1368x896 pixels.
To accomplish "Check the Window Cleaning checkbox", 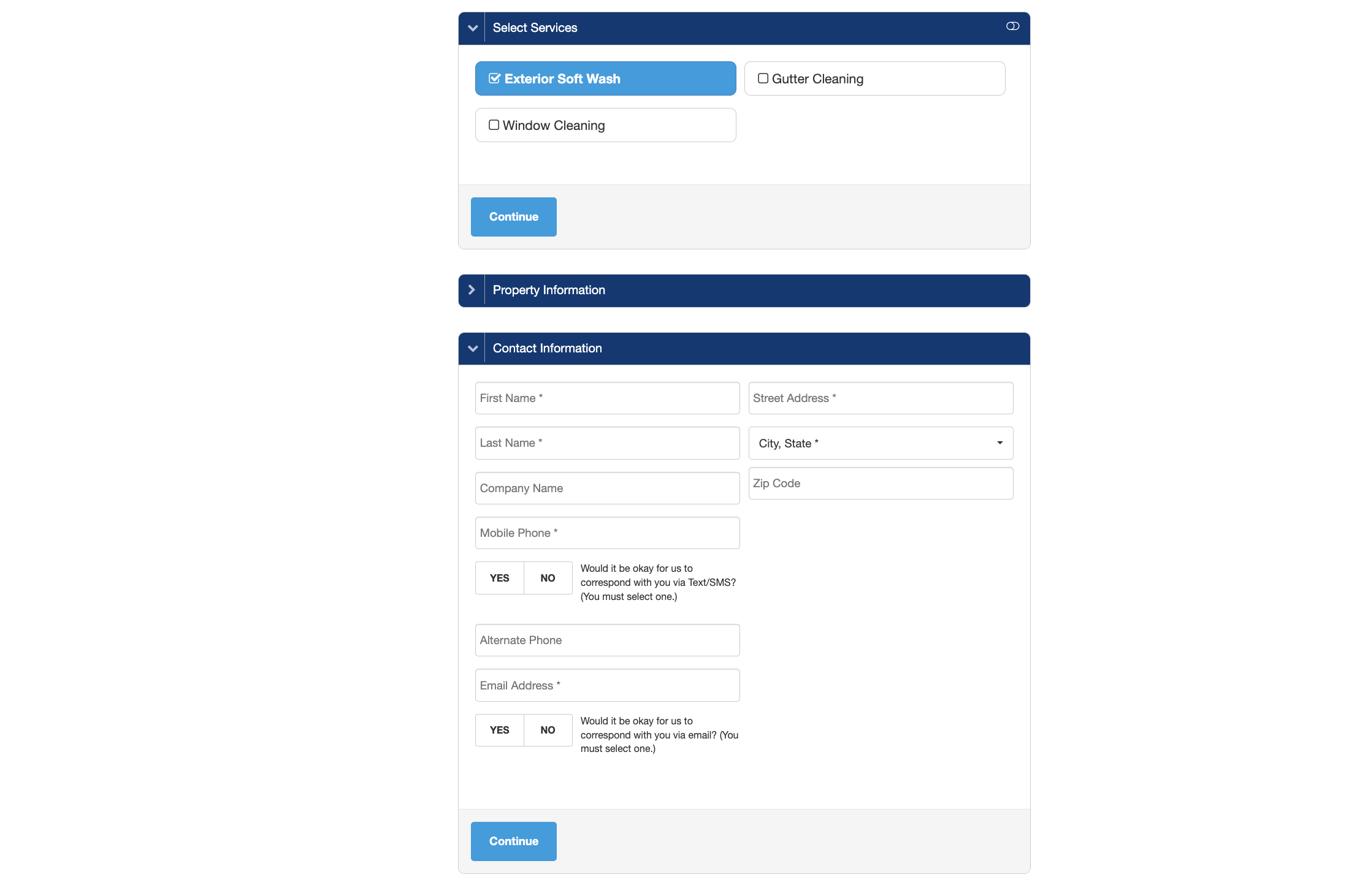I will [494, 125].
